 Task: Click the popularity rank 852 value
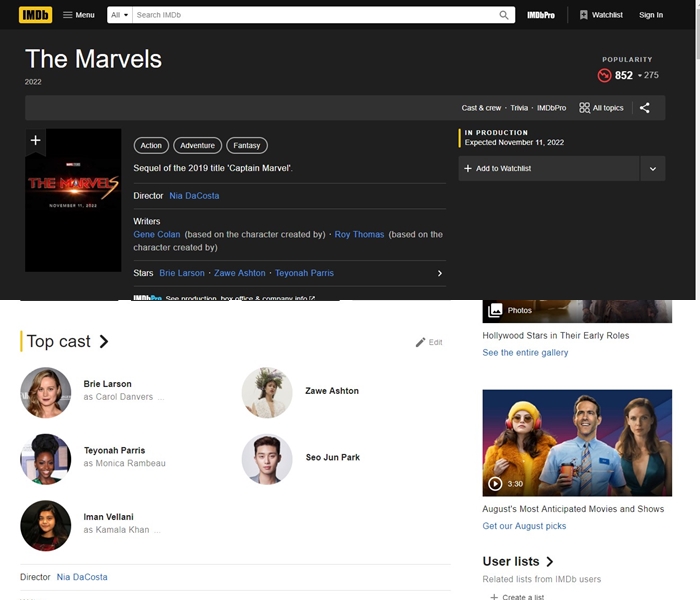coord(624,75)
